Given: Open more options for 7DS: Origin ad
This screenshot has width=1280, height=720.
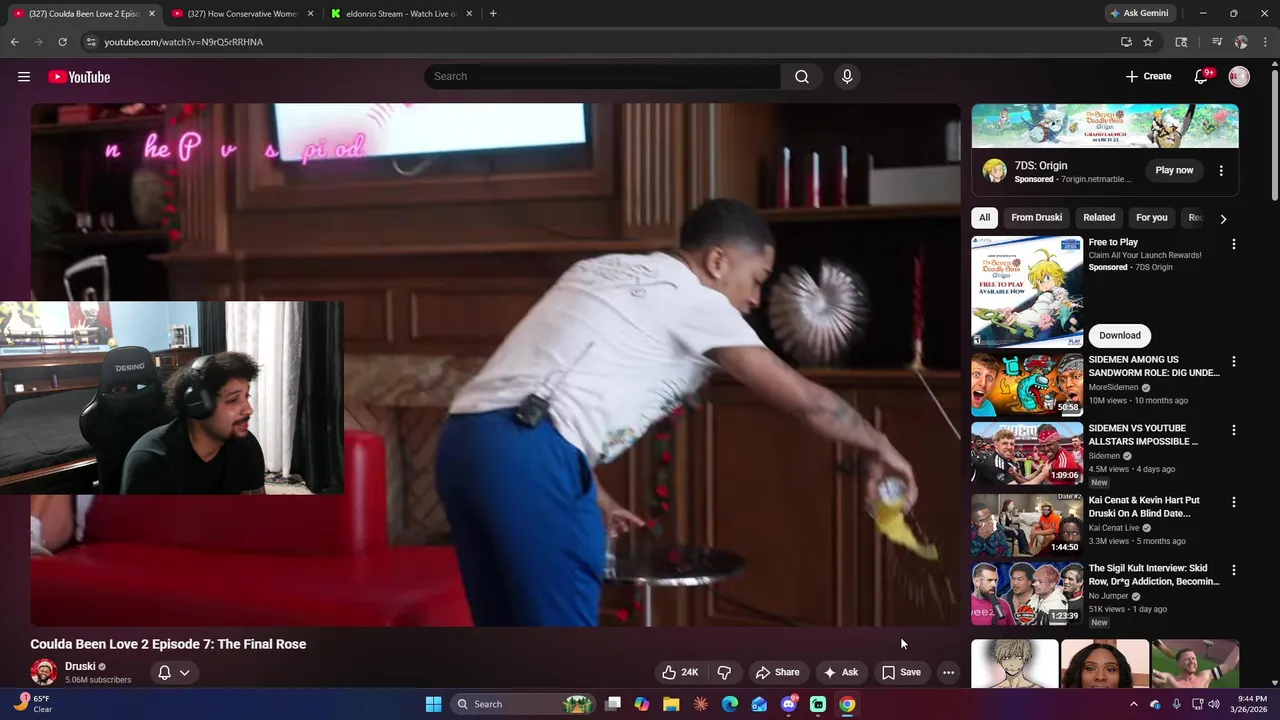Looking at the screenshot, I should [x=1221, y=171].
